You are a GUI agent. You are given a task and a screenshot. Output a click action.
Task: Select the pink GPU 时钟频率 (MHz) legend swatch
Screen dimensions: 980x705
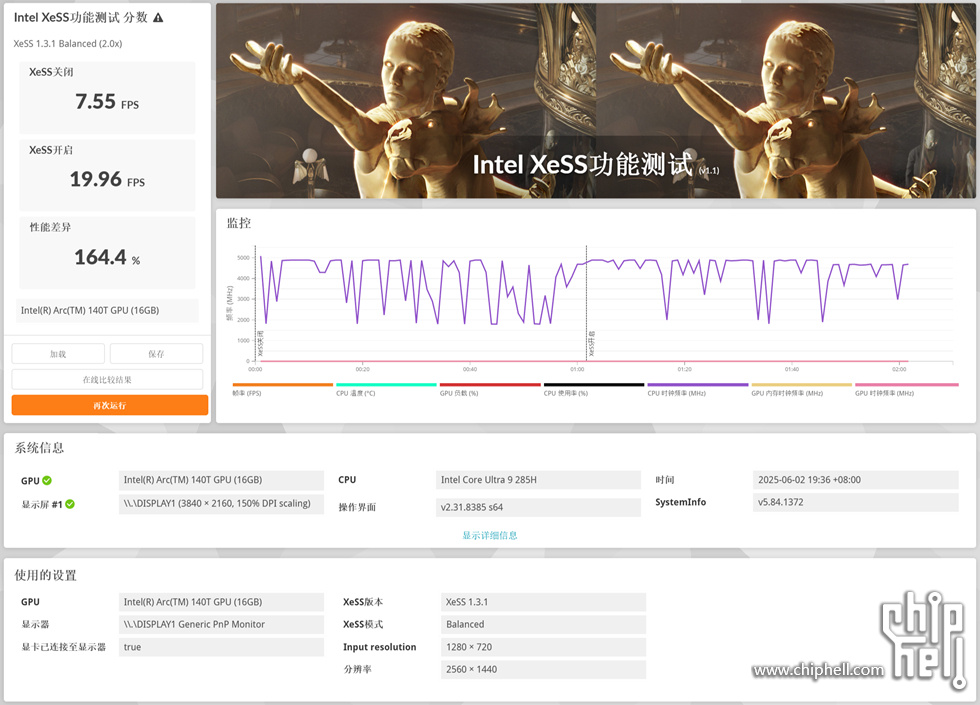tap(906, 385)
